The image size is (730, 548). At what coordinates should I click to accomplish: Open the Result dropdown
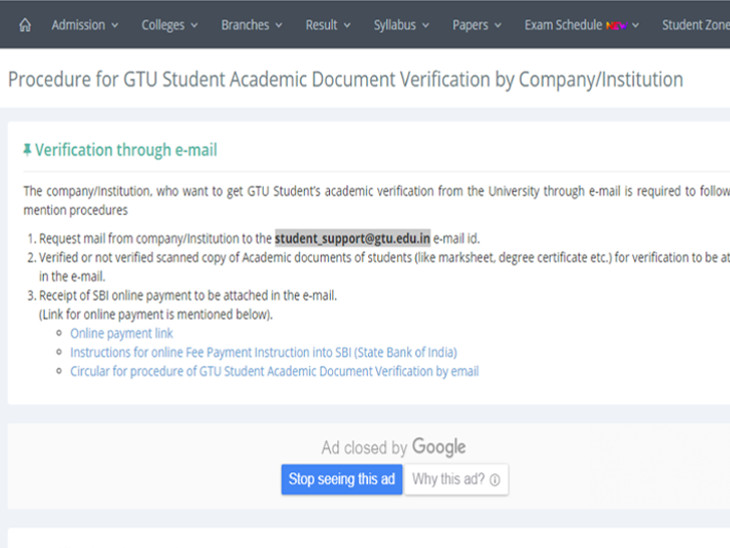point(328,25)
